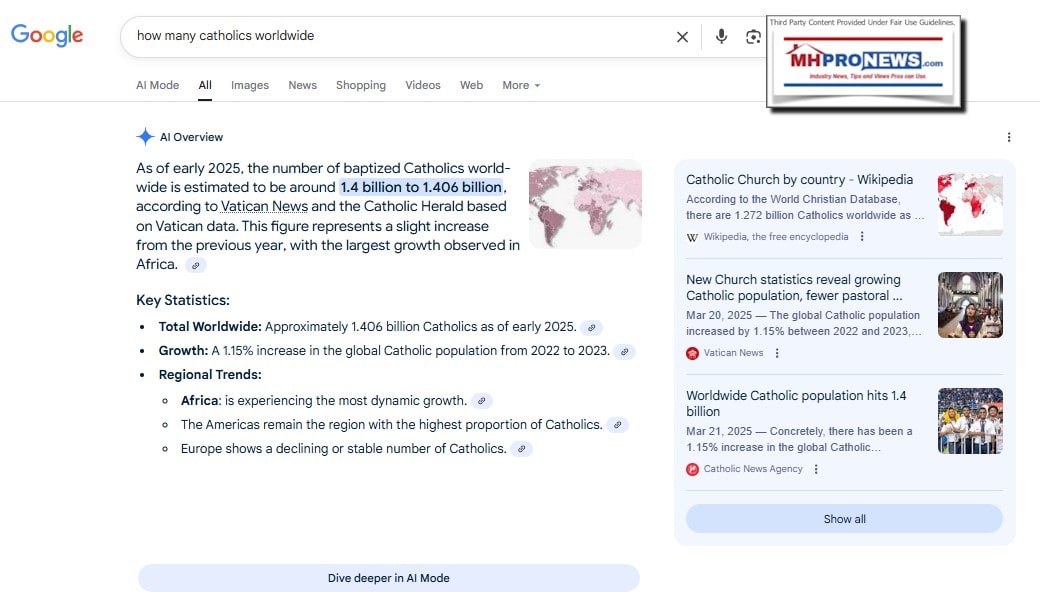Start voice search with microphone icon
1040x599 pixels.
tap(721, 37)
